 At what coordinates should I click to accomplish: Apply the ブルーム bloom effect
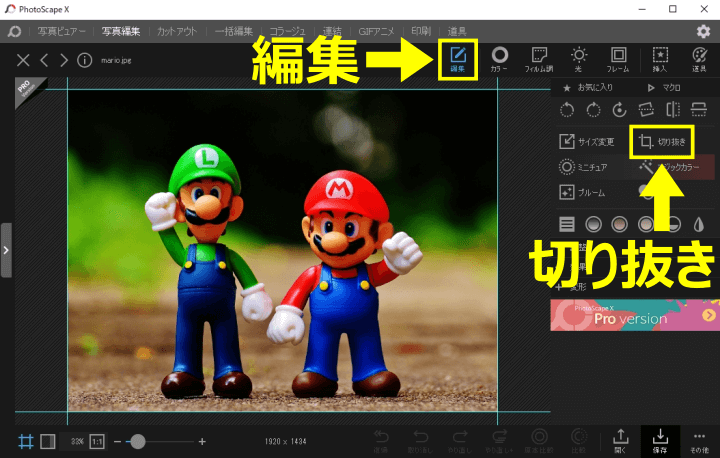click(x=582, y=192)
